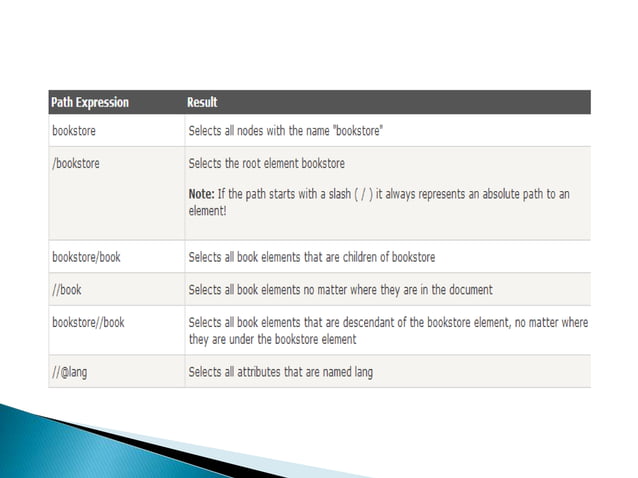Screen dimensions: 638x478
Task: Click the Path Expression column header
Action: click(x=90, y=102)
